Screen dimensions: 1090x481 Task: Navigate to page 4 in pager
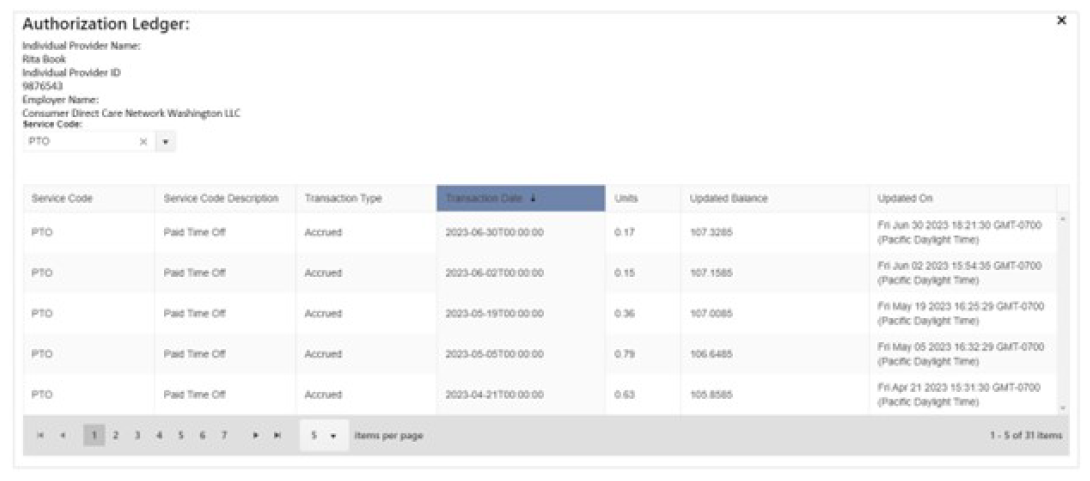(x=158, y=436)
